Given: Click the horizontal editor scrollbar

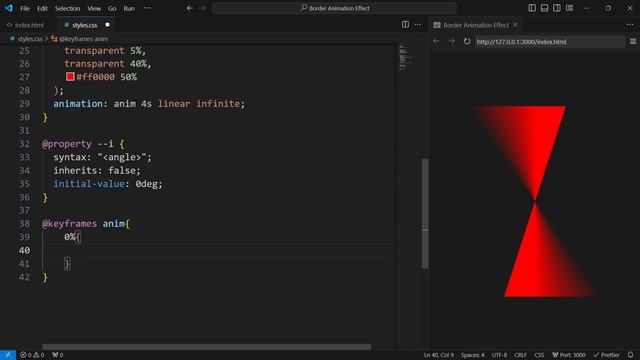Looking at the screenshot, I should [207, 347].
